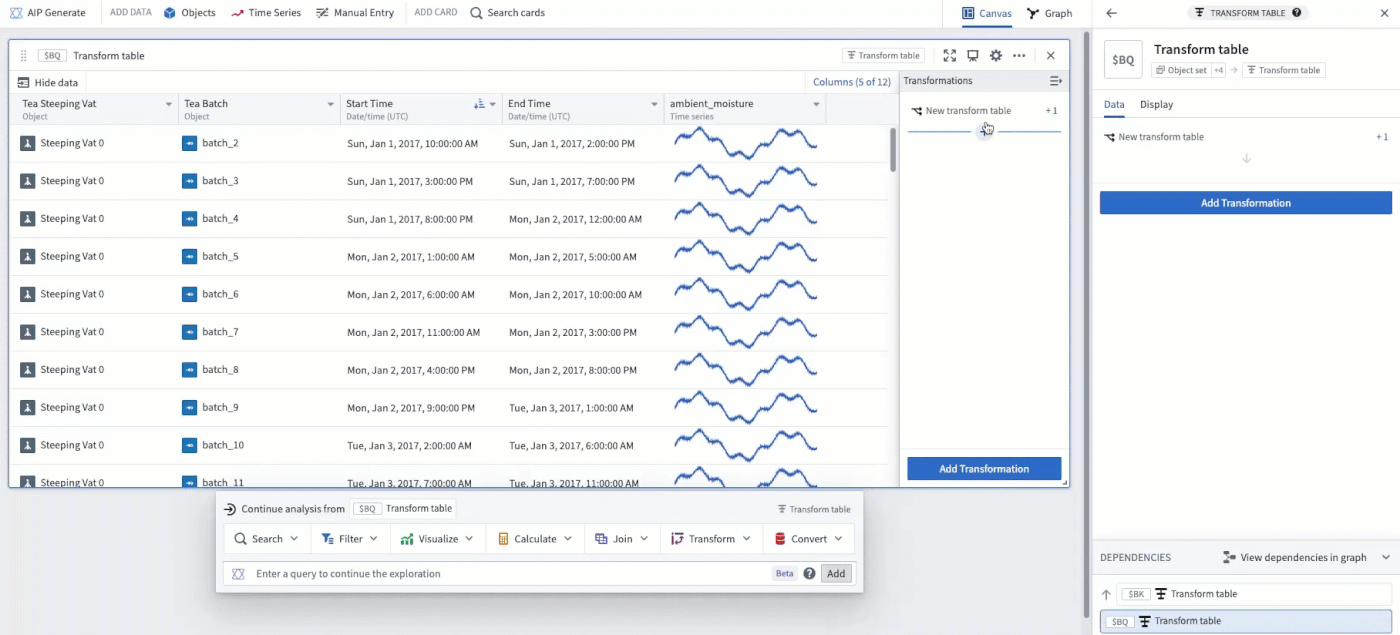Expand the Transform table card to fullscreen
This screenshot has width=1400, height=635.
[950, 56]
